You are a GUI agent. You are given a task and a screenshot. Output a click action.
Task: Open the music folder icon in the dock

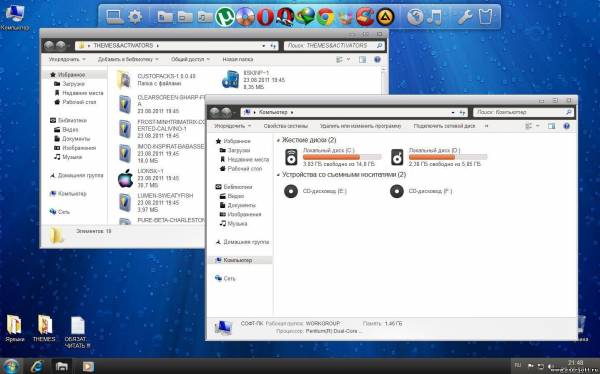pos(205,17)
